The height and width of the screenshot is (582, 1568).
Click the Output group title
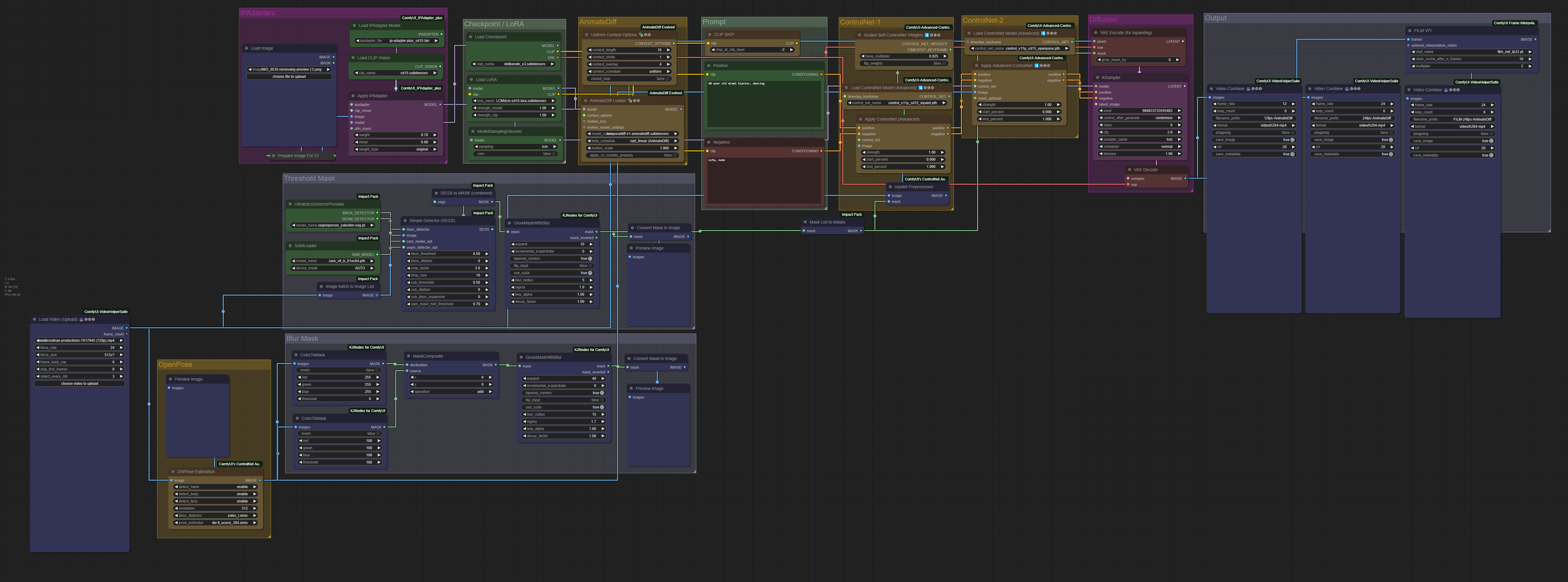(1216, 18)
